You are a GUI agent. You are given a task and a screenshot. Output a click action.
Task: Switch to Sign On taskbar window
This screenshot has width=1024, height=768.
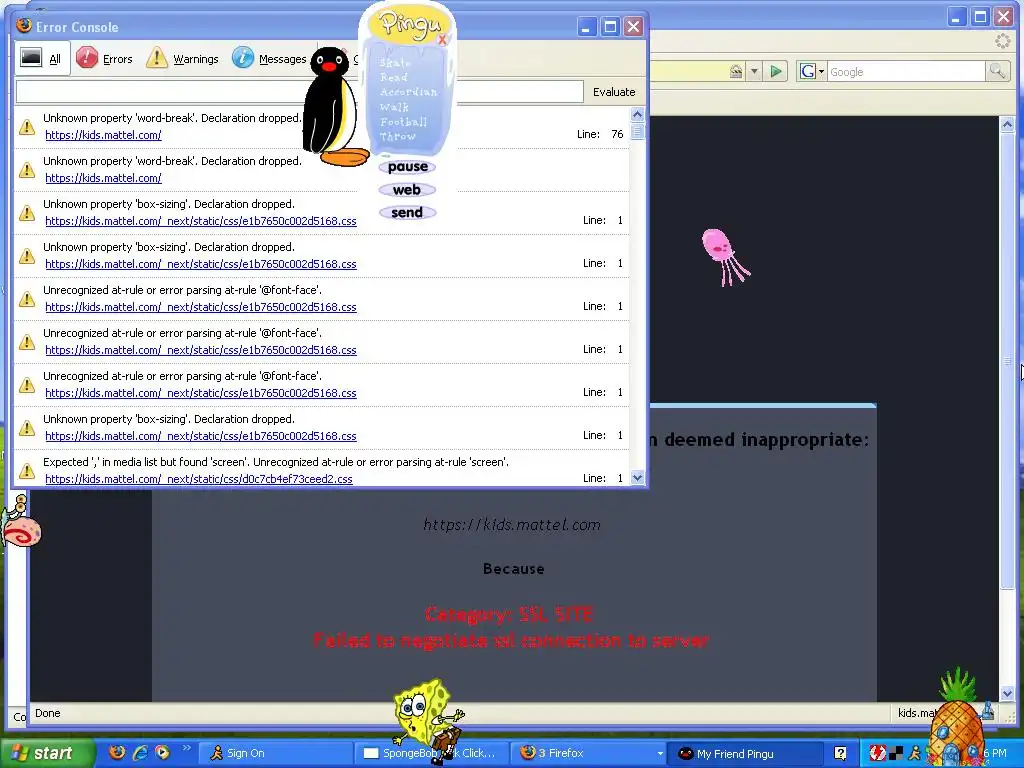click(x=274, y=753)
